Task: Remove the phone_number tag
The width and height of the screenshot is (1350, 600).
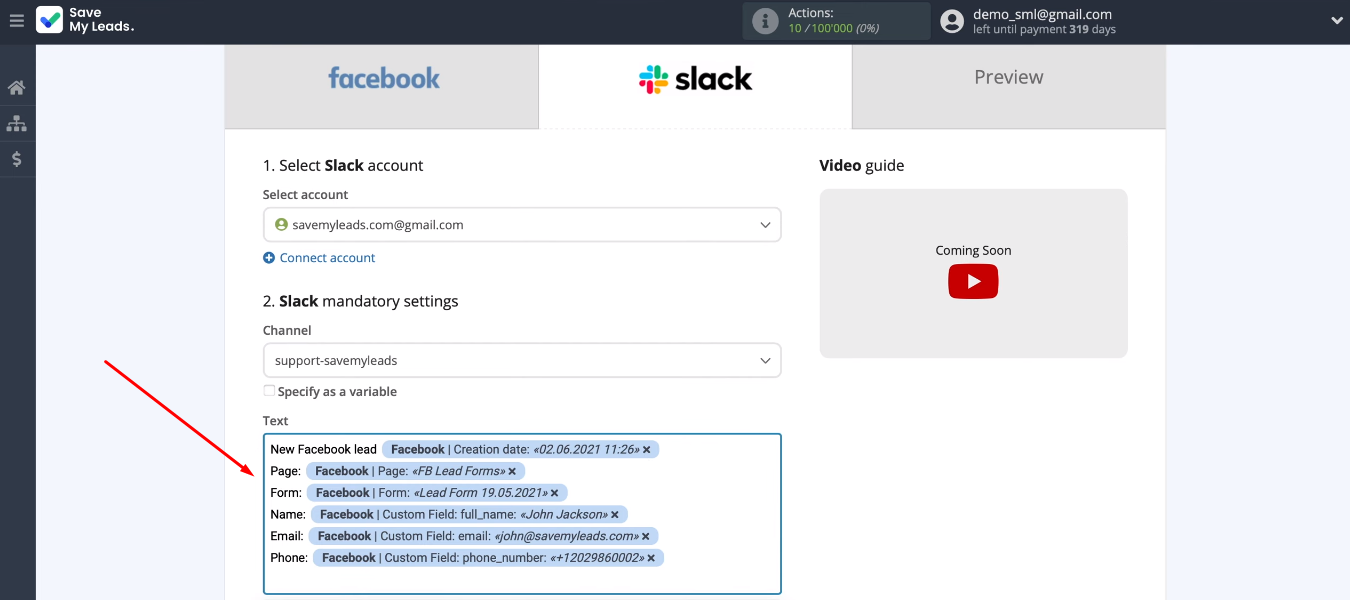Action: point(651,558)
